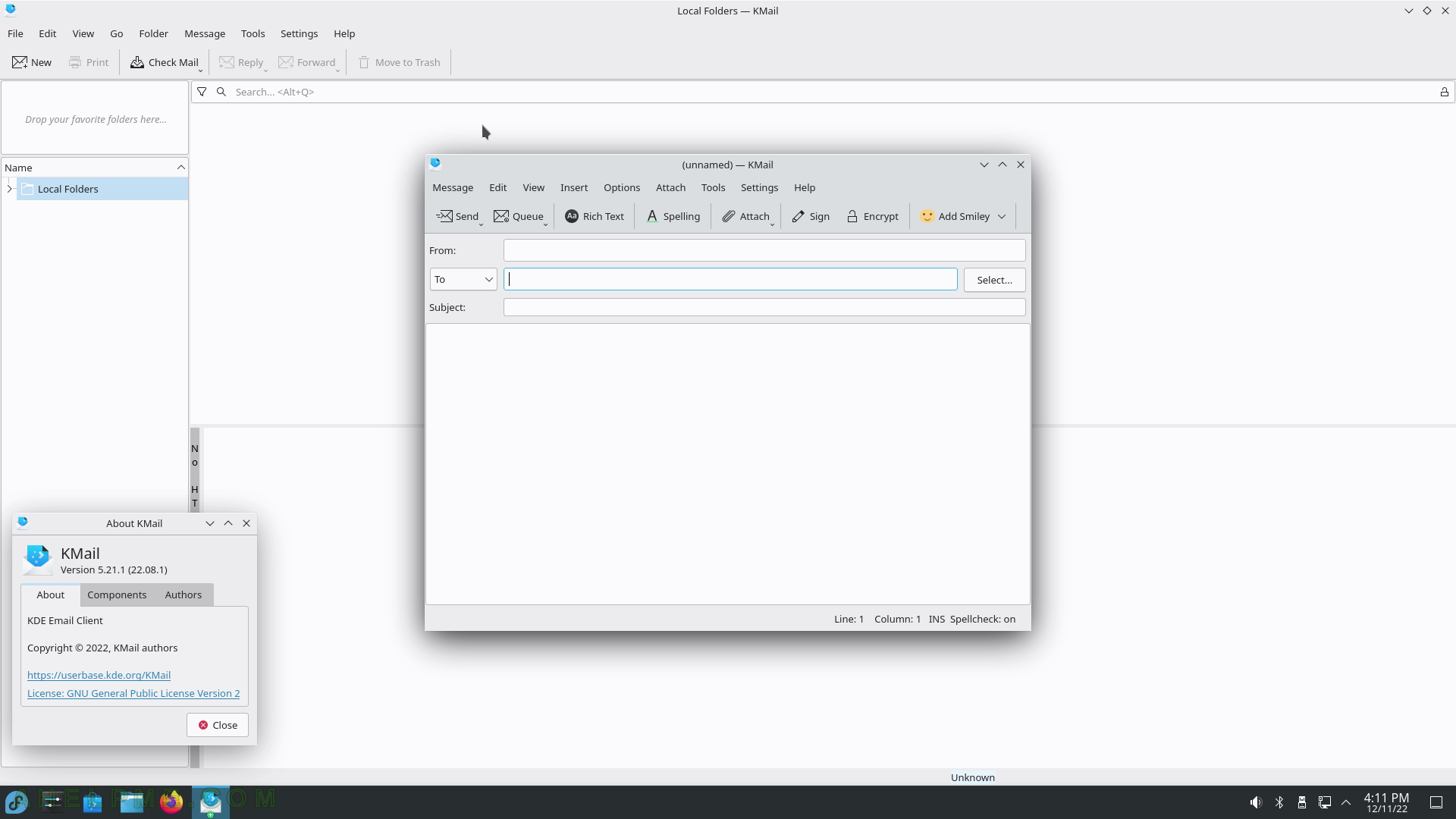The image size is (1456, 819).
Task: Open composer Settings menu
Action: tap(759, 187)
